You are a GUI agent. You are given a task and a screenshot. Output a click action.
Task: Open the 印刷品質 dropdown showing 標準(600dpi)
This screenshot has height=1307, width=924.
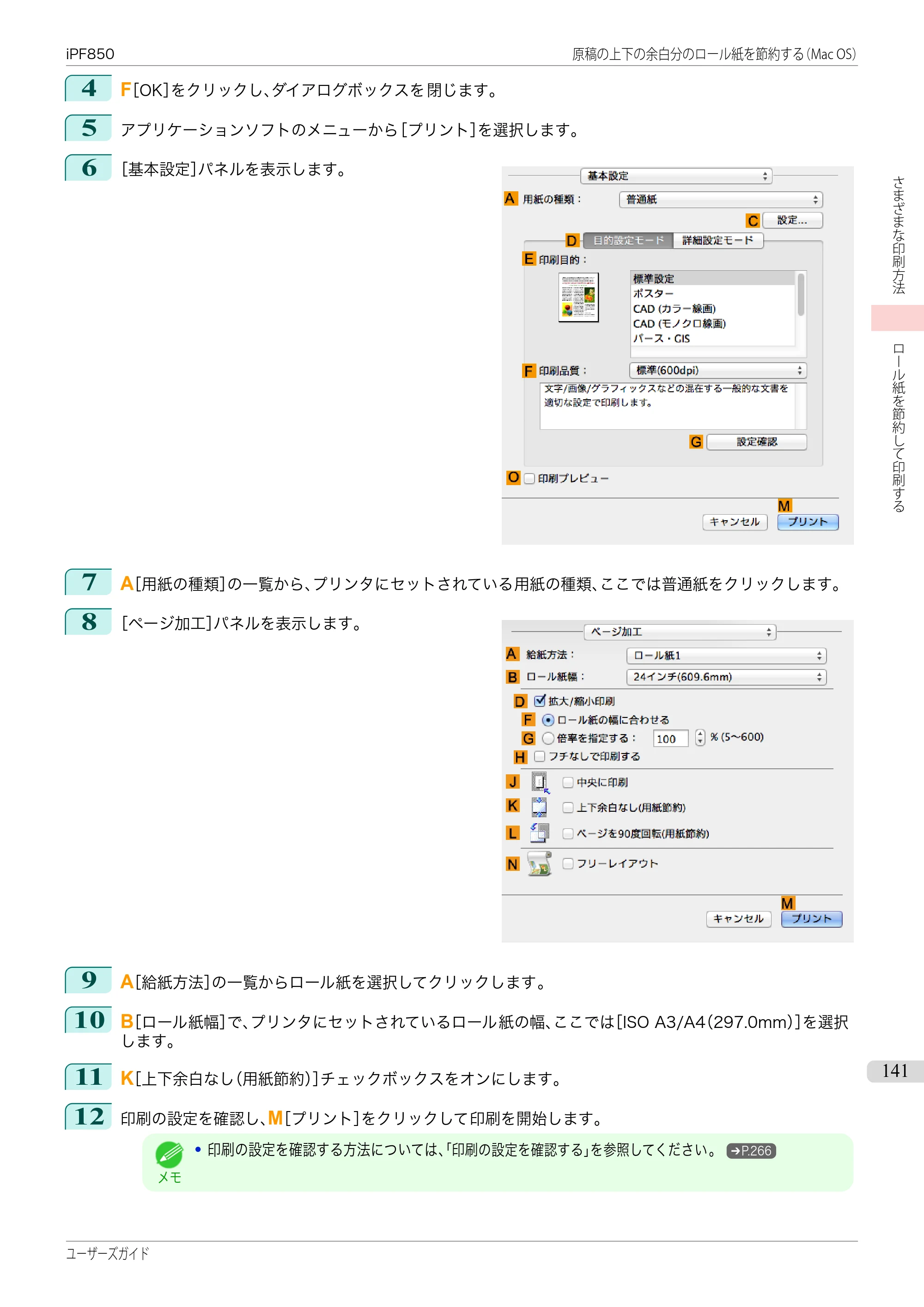tap(718, 371)
